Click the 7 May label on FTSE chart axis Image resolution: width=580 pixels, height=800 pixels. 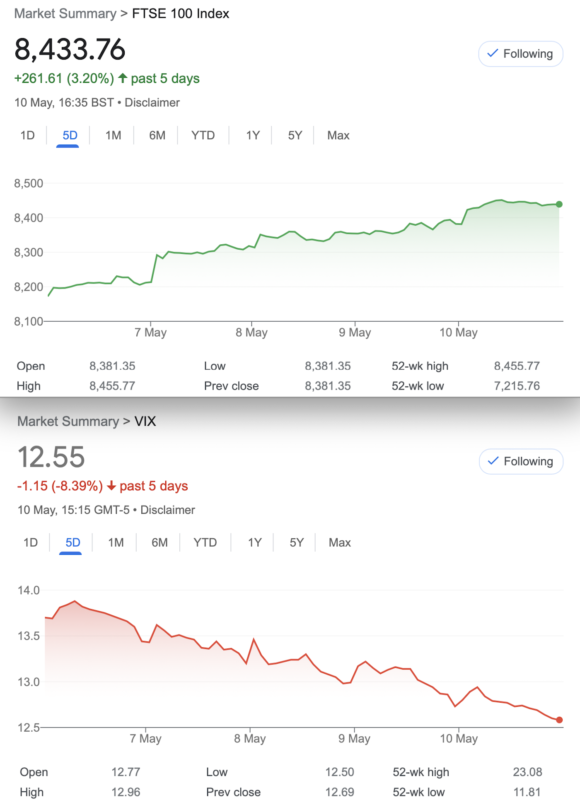click(x=150, y=333)
